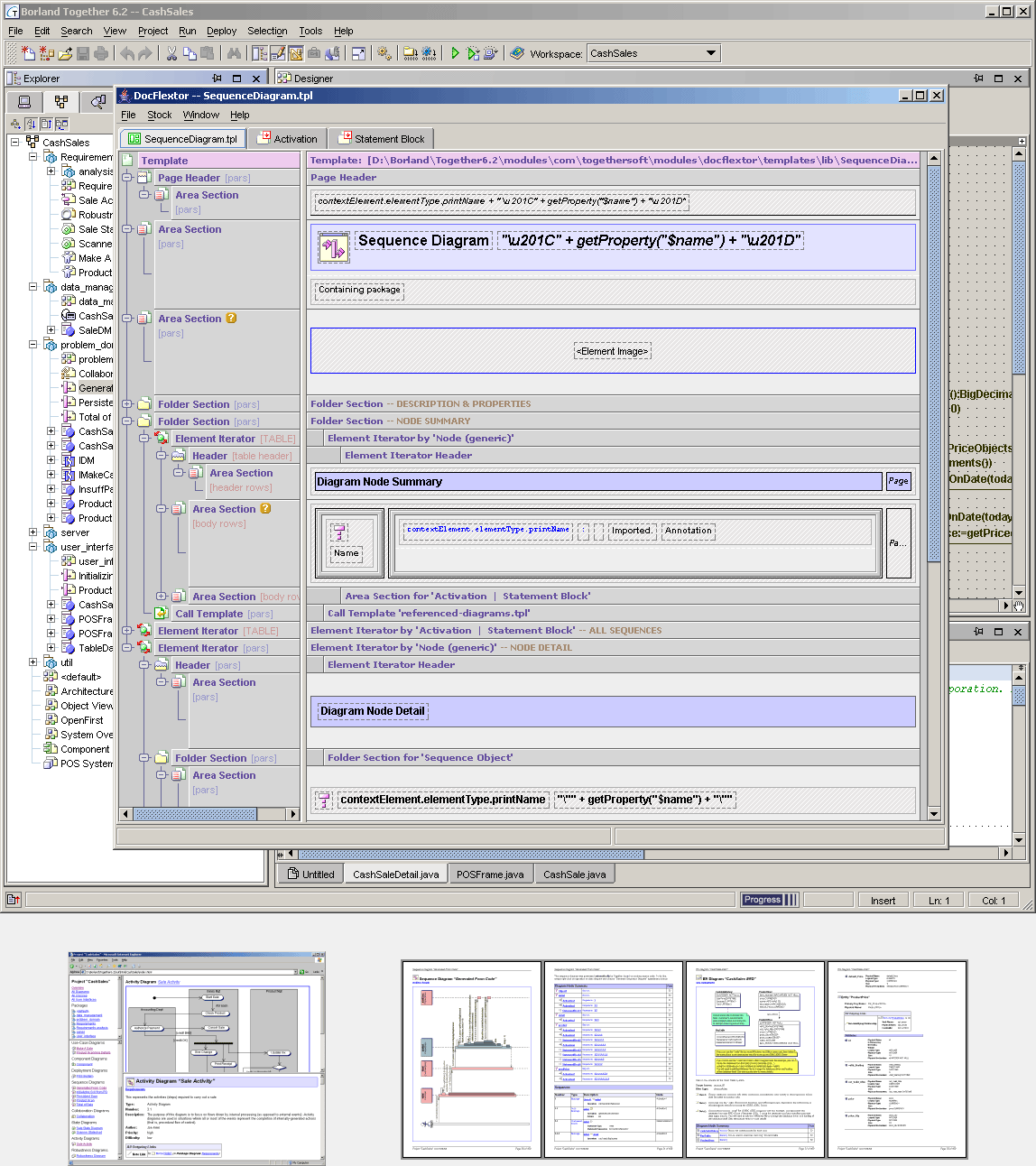
Task: Click the Explorer pane title icon
Action: click(14, 79)
